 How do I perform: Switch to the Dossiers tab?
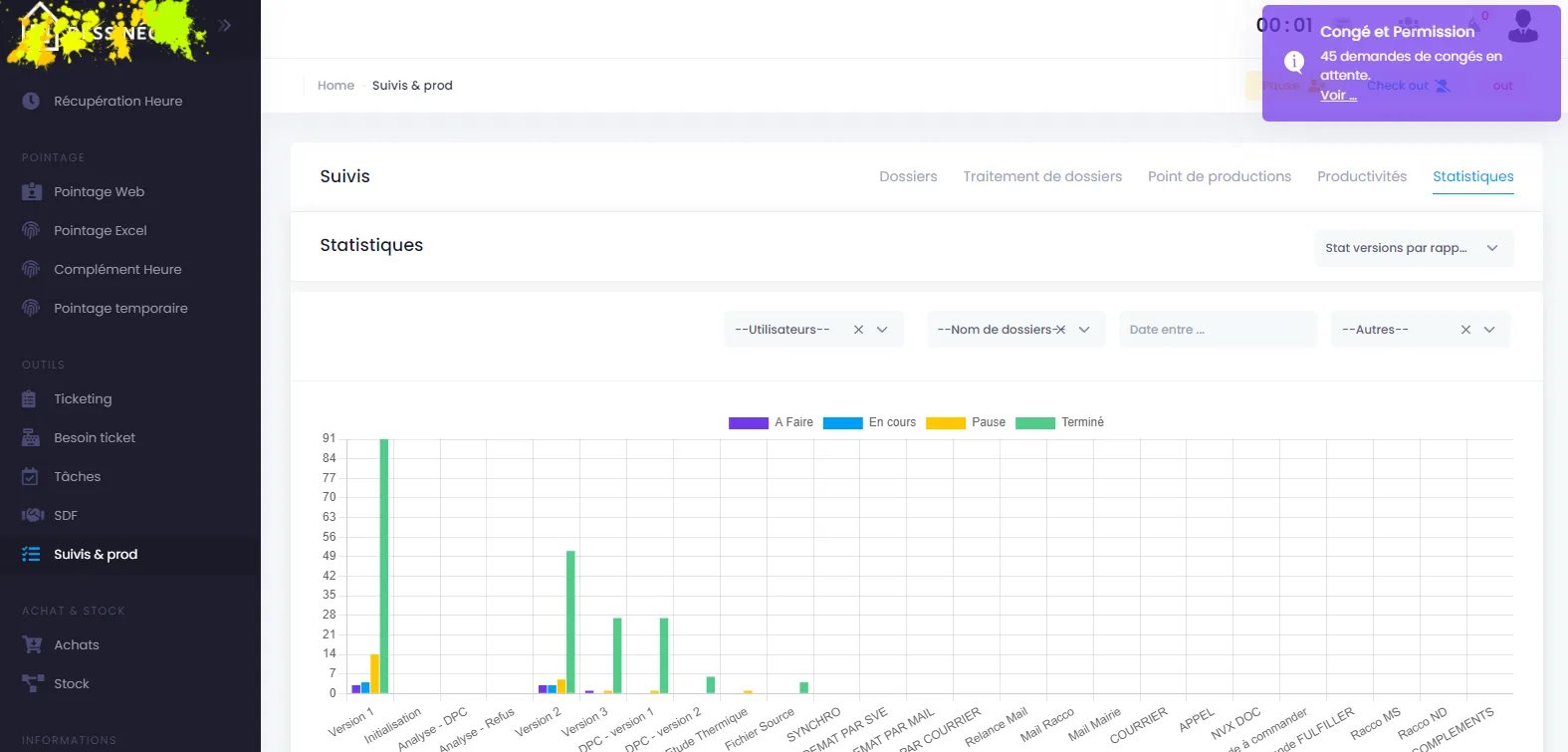coord(908,176)
